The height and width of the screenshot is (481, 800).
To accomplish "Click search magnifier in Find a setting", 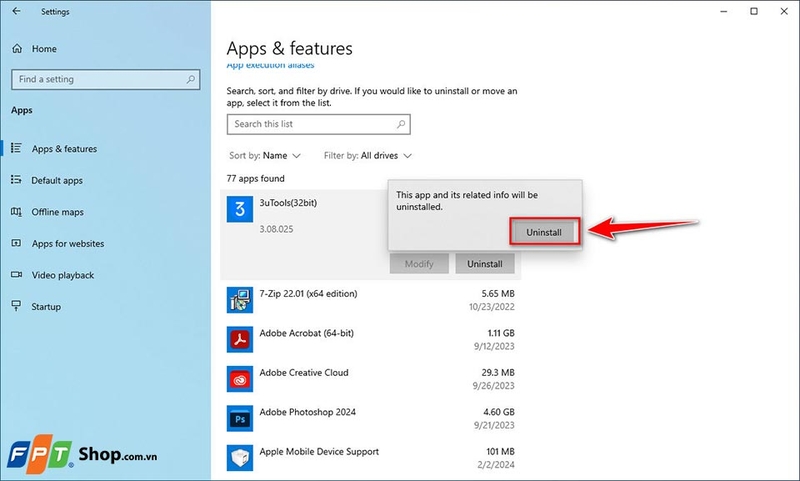I will 190,80.
